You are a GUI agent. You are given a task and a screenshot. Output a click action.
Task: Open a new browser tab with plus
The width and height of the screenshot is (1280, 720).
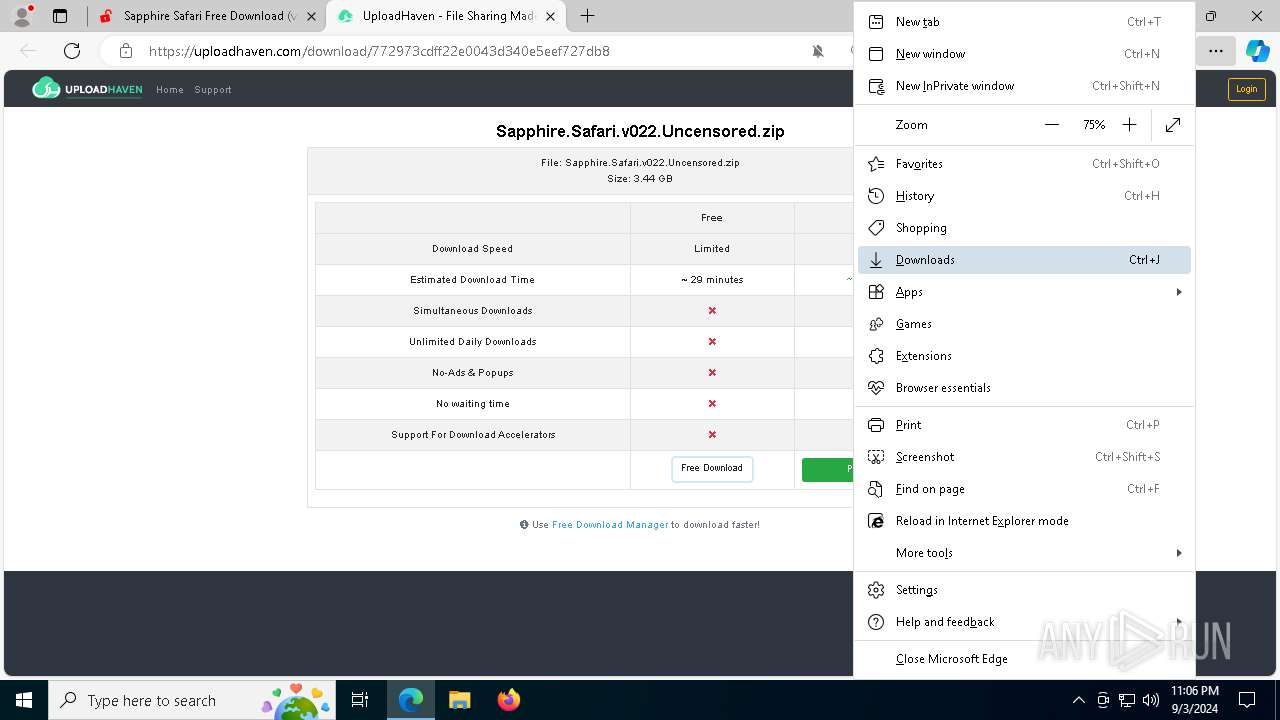coord(588,16)
